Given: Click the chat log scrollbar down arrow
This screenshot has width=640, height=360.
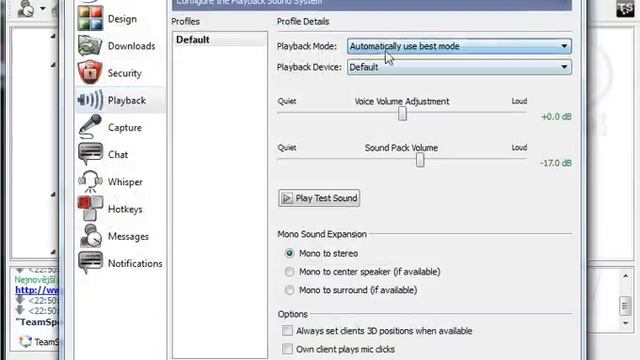Looking at the screenshot, I should click(x=625, y=323).
